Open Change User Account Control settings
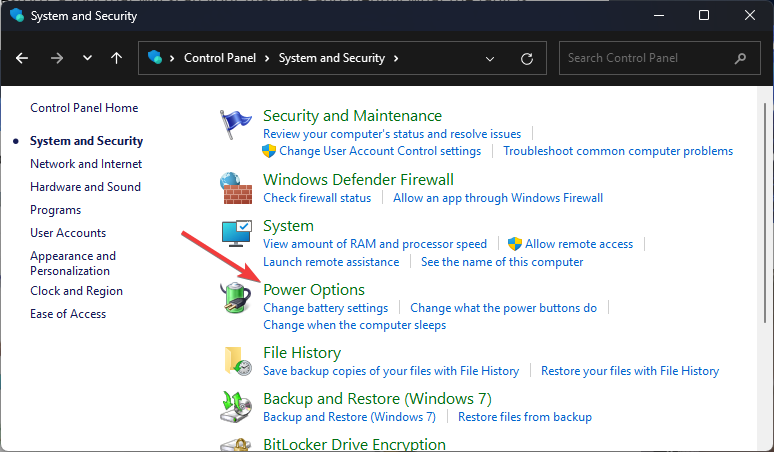This screenshot has width=774, height=452. (380, 151)
